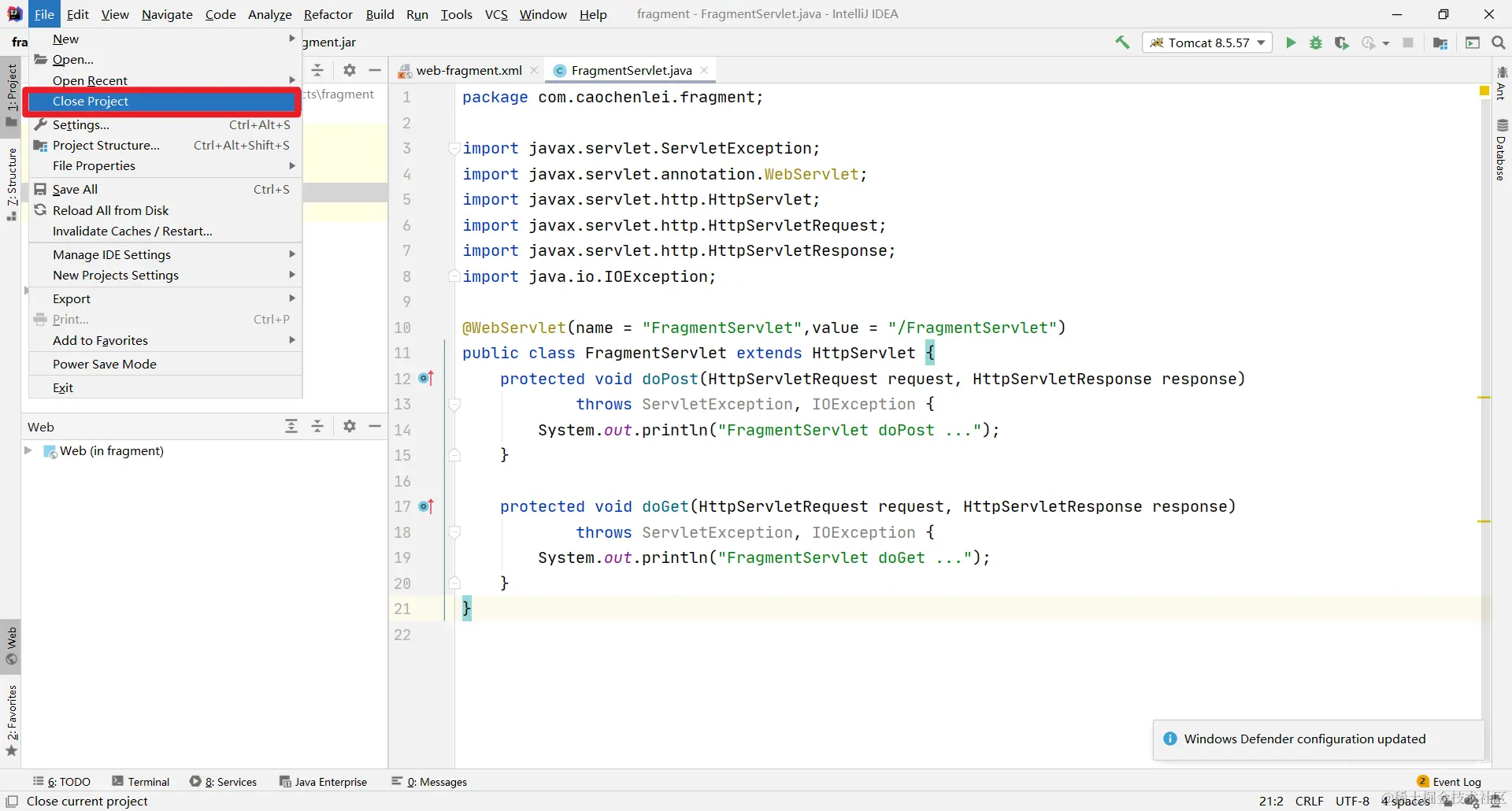Toggle the Database tool window

click(1501, 150)
